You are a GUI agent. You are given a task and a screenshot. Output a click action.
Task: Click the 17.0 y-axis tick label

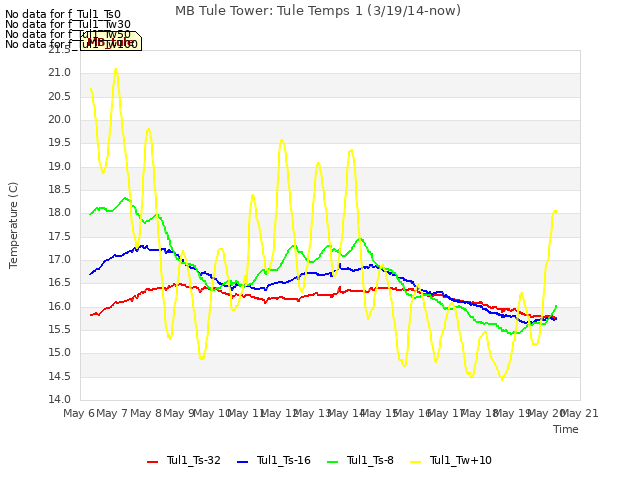(60, 260)
